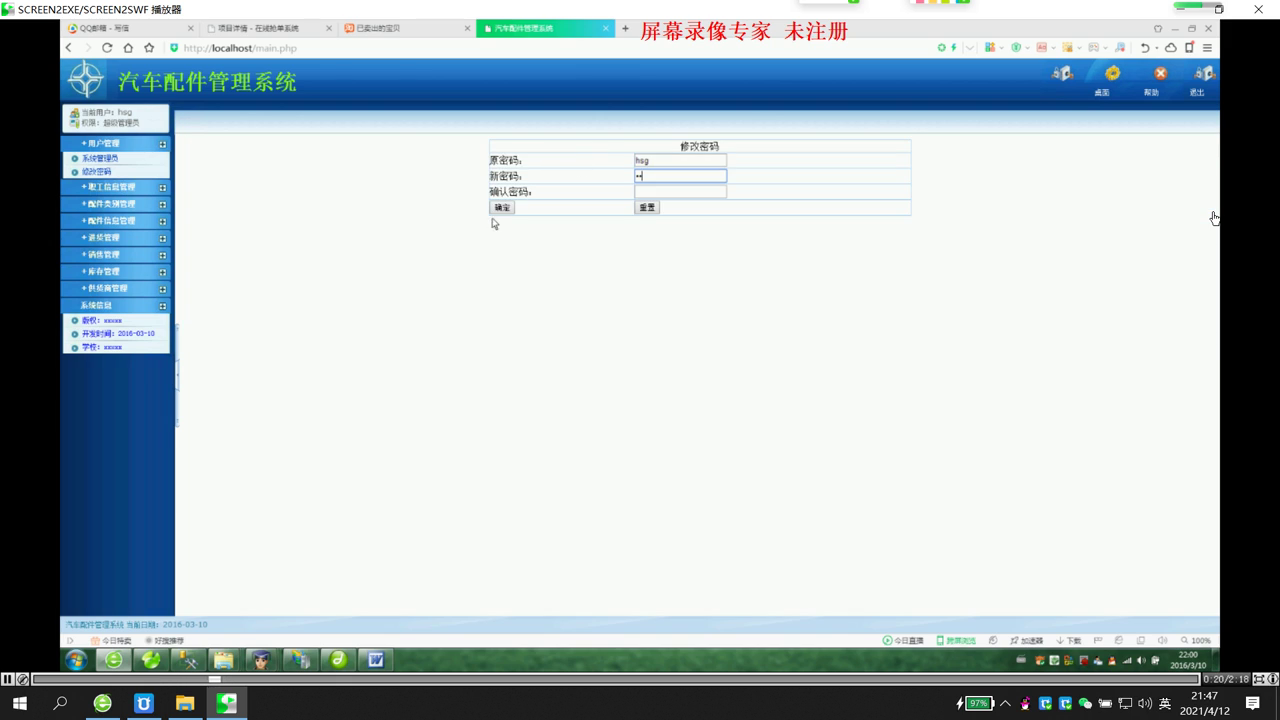This screenshot has height=720, width=1280.
Task: Switch to the 项目详情 tab
Action: point(267,28)
